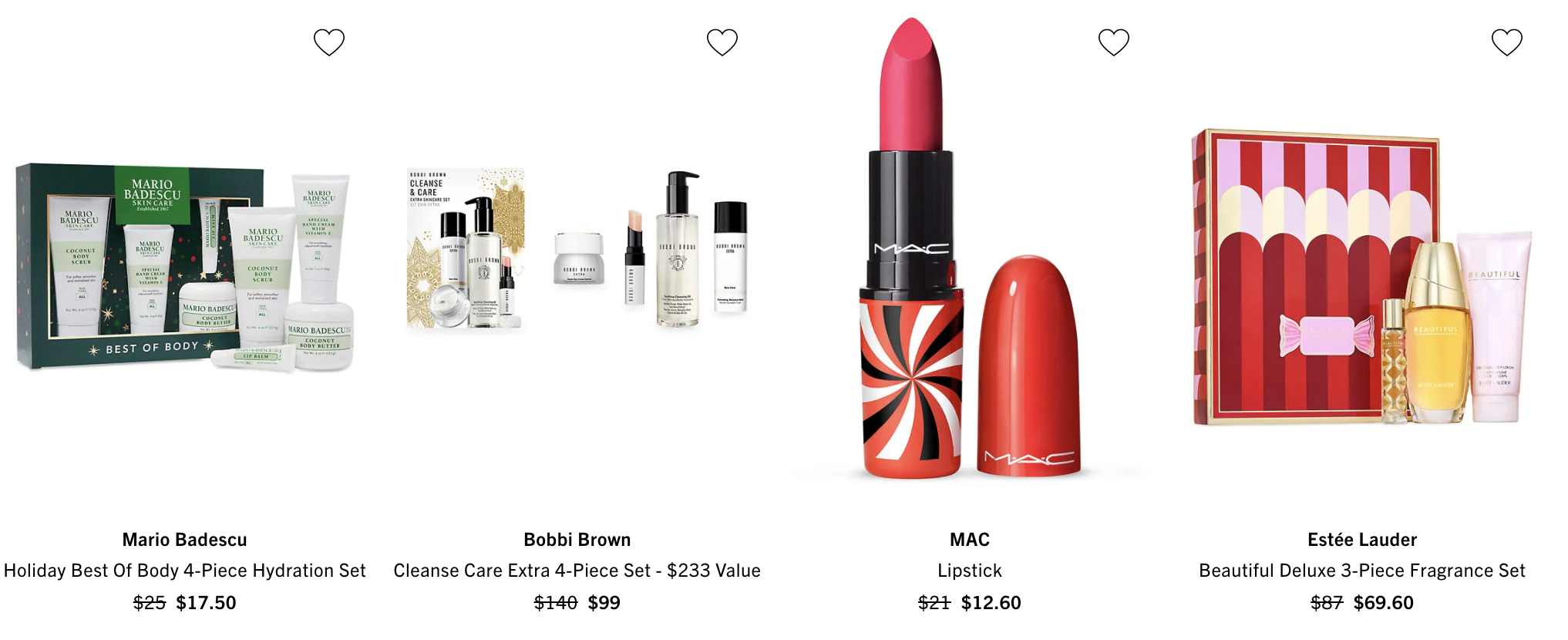This screenshot has height=640, width=1568.
Task: Select the $99 Bobbi Brown sale price
Action: point(604,603)
